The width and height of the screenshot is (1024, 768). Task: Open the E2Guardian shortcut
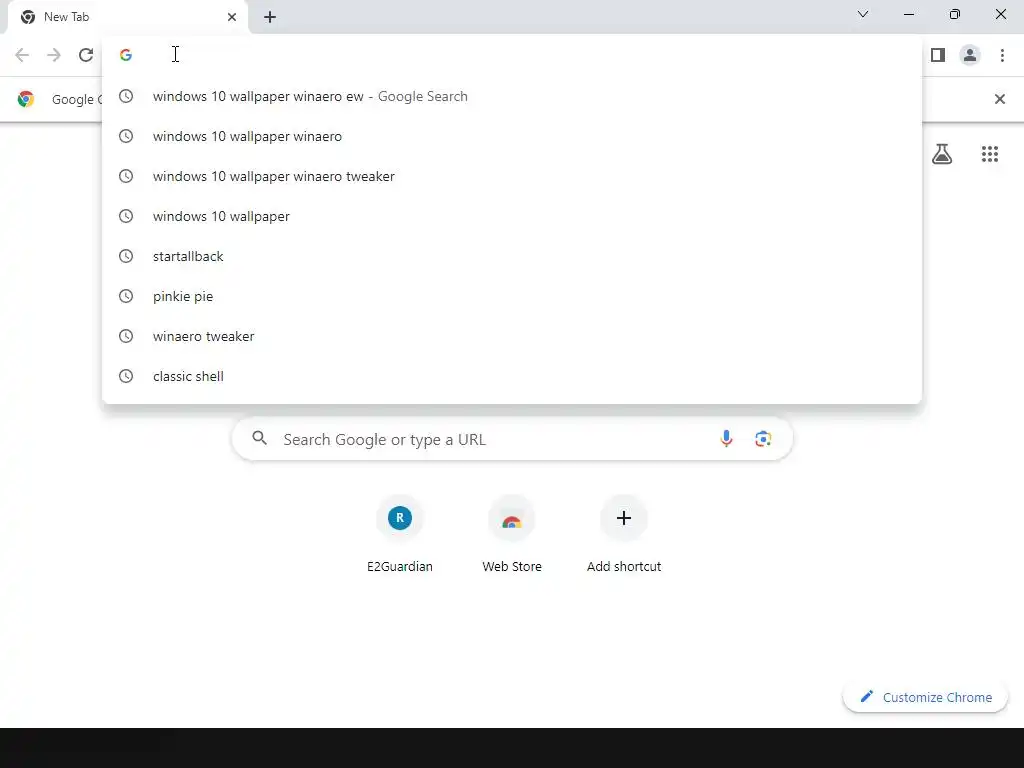click(400, 535)
